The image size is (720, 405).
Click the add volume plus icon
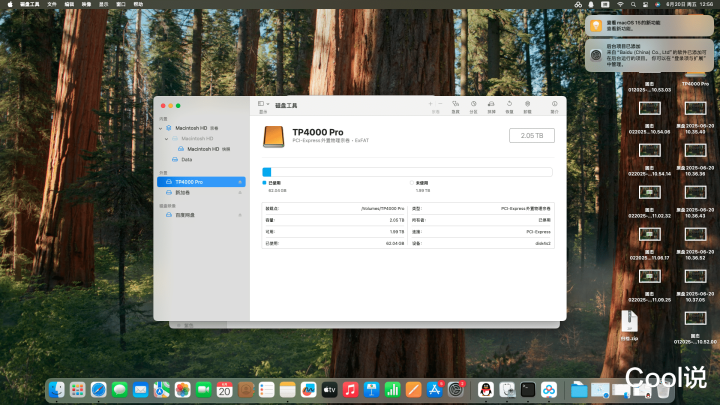point(430,104)
